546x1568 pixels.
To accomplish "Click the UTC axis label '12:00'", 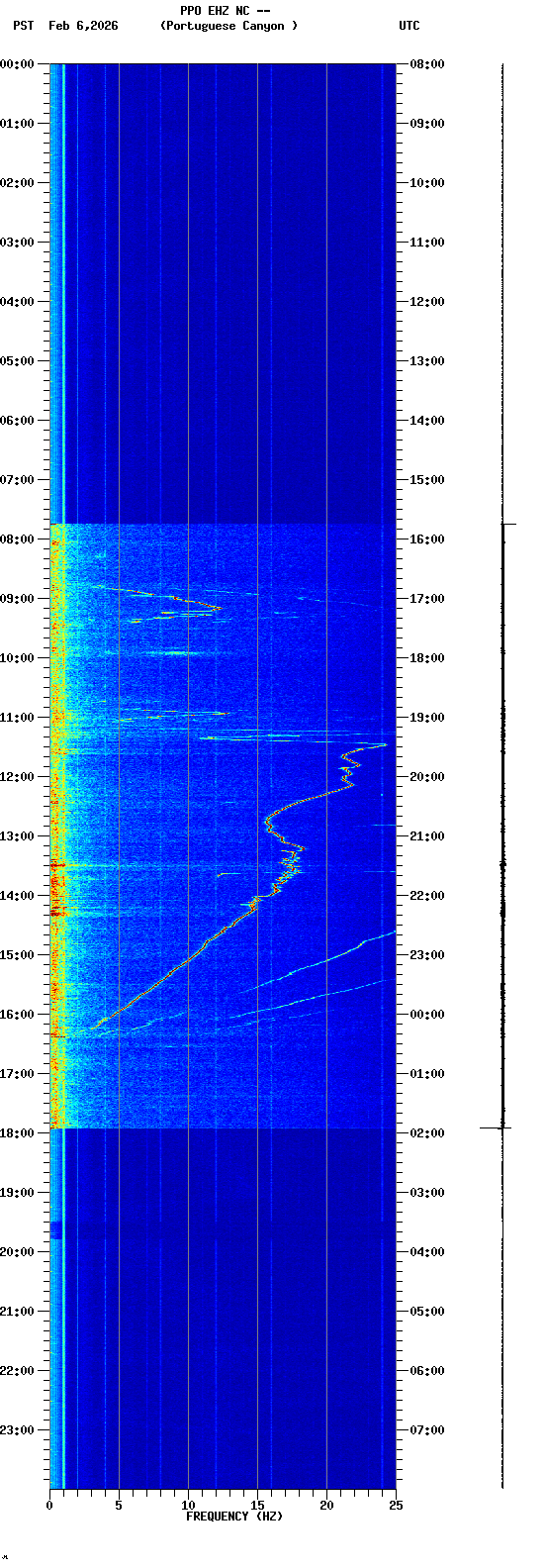I will pos(427,302).
